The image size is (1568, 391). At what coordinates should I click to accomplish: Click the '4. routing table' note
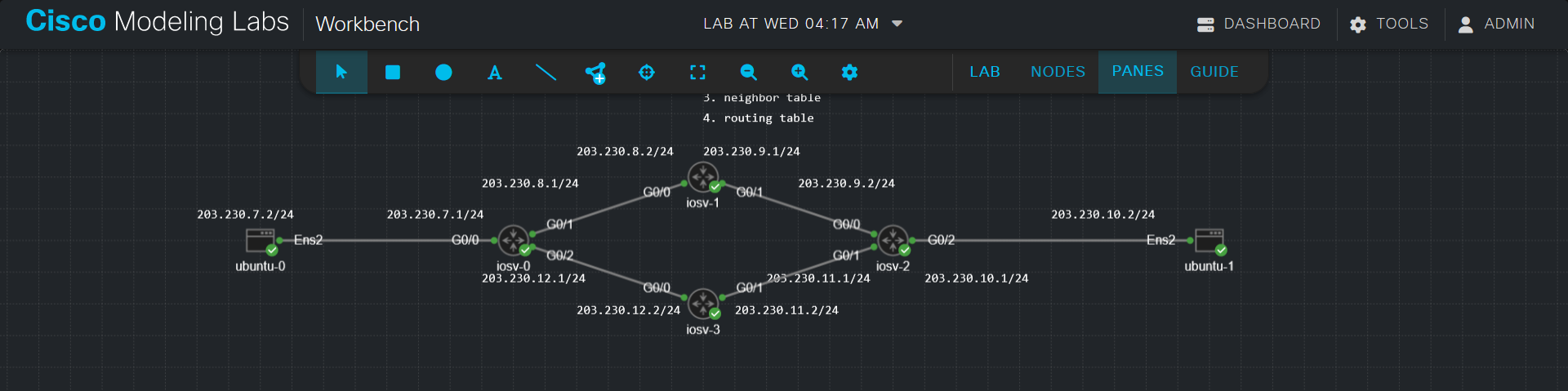pyautogui.click(x=758, y=118)
